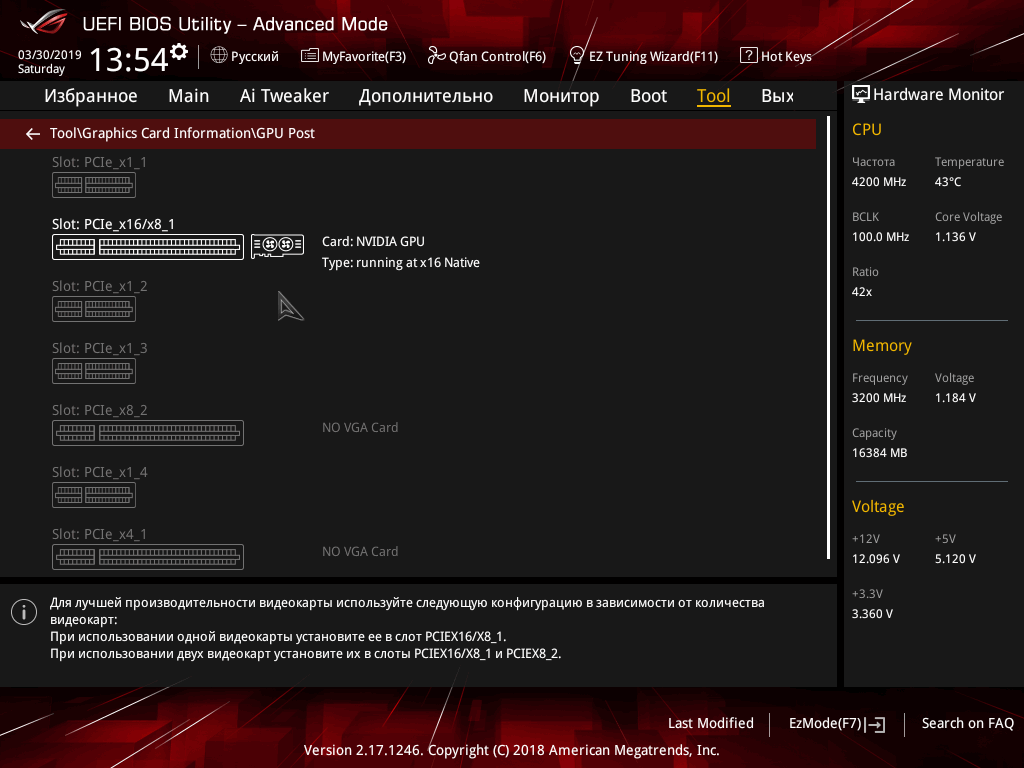1024x768 pixels.
Task: Click CPU temperature value 43°C
Action: pos(948,182)
